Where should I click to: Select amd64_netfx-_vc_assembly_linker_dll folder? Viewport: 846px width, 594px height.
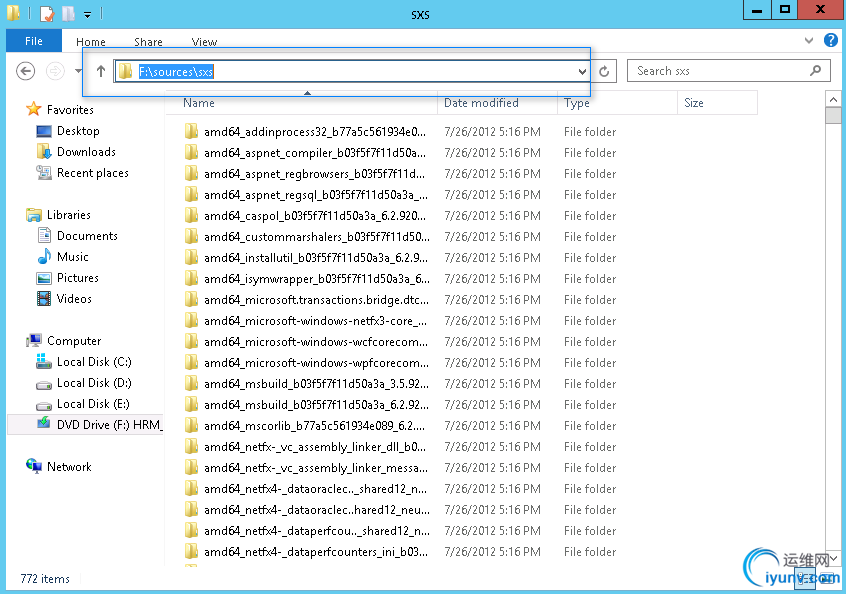point(315,447)
